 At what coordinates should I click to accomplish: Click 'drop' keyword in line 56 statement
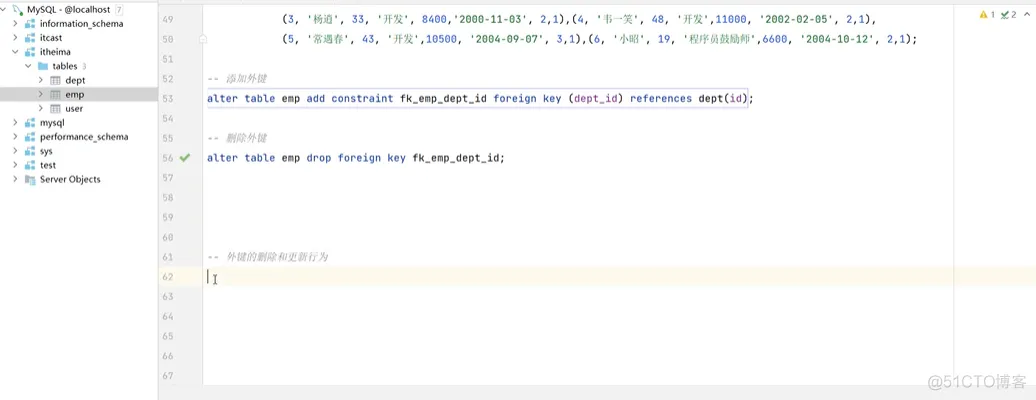[319, 158]
